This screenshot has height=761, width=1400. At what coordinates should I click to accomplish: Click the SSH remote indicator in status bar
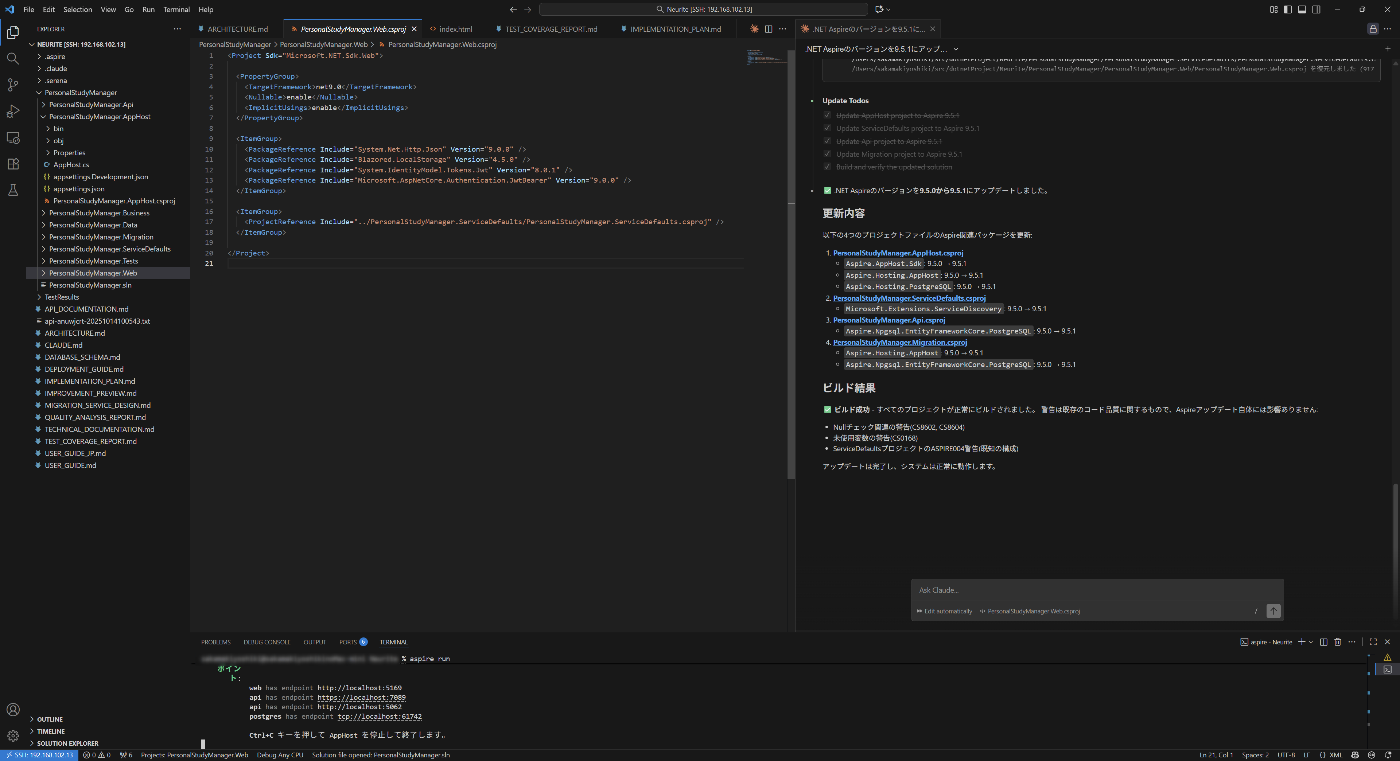click(37, 755)
